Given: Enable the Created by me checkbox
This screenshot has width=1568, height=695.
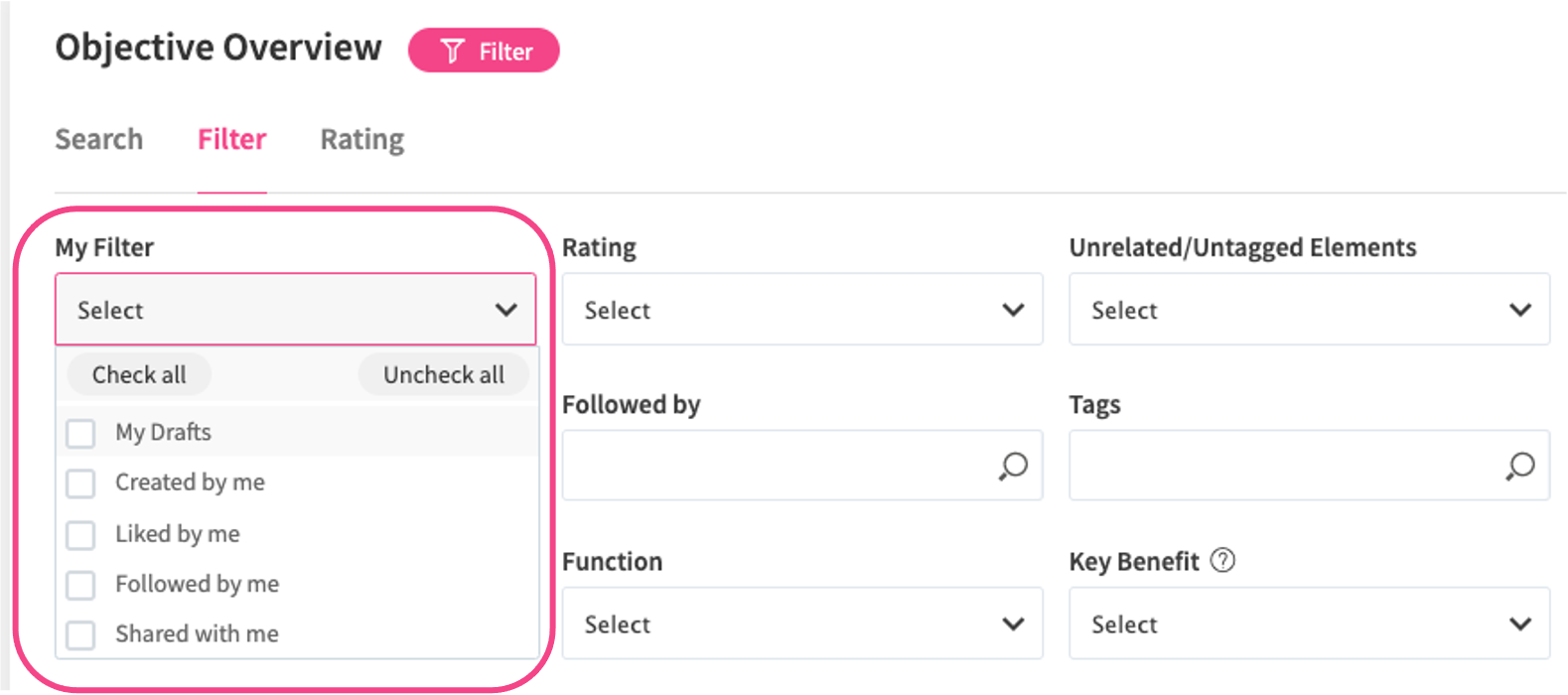Looking at the screenshot, I should [80, 484].
